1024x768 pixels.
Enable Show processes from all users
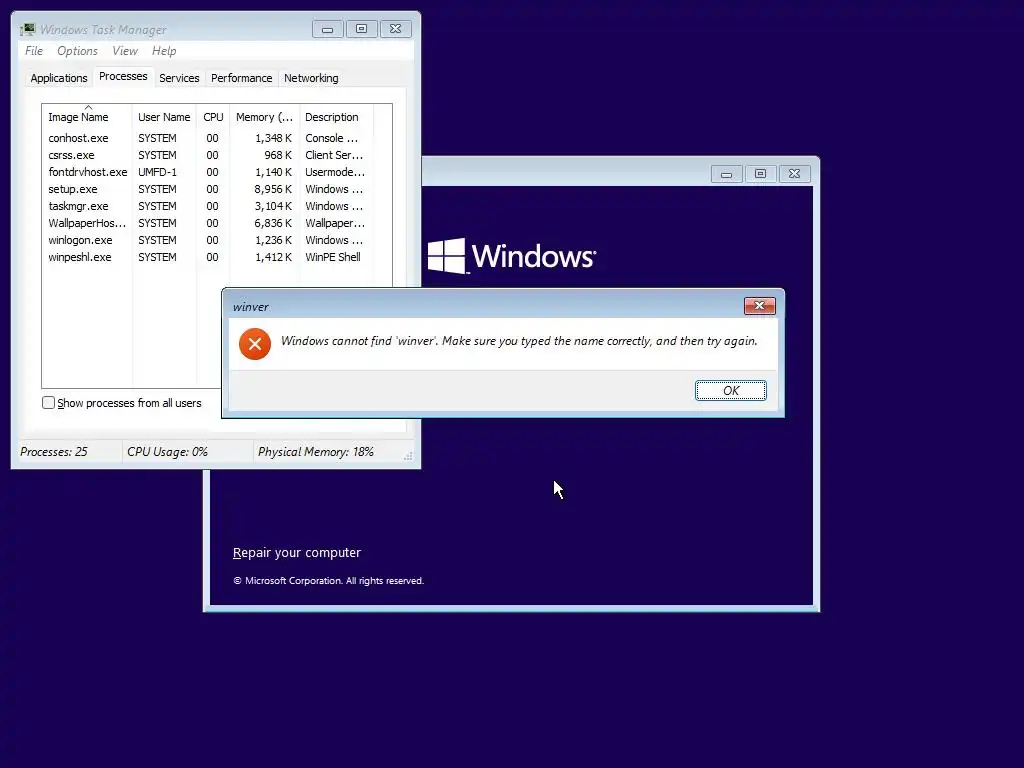pyautogui.click(x=48, y=403)
